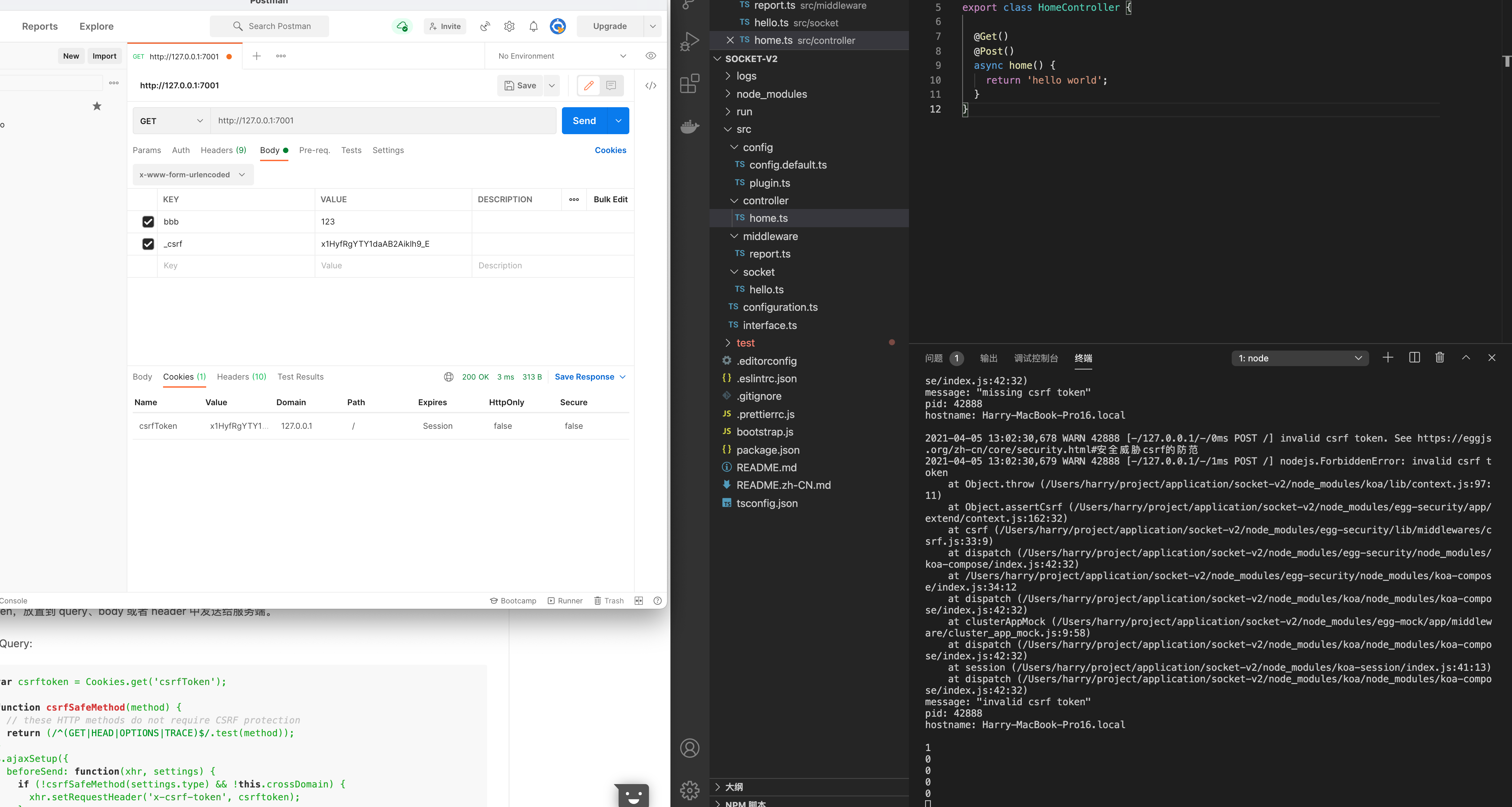Image resolution: width=1512 pixels, height=807 pixels.
Task: Open a new terminal with the plus icon
Action: click(1388, 358)
